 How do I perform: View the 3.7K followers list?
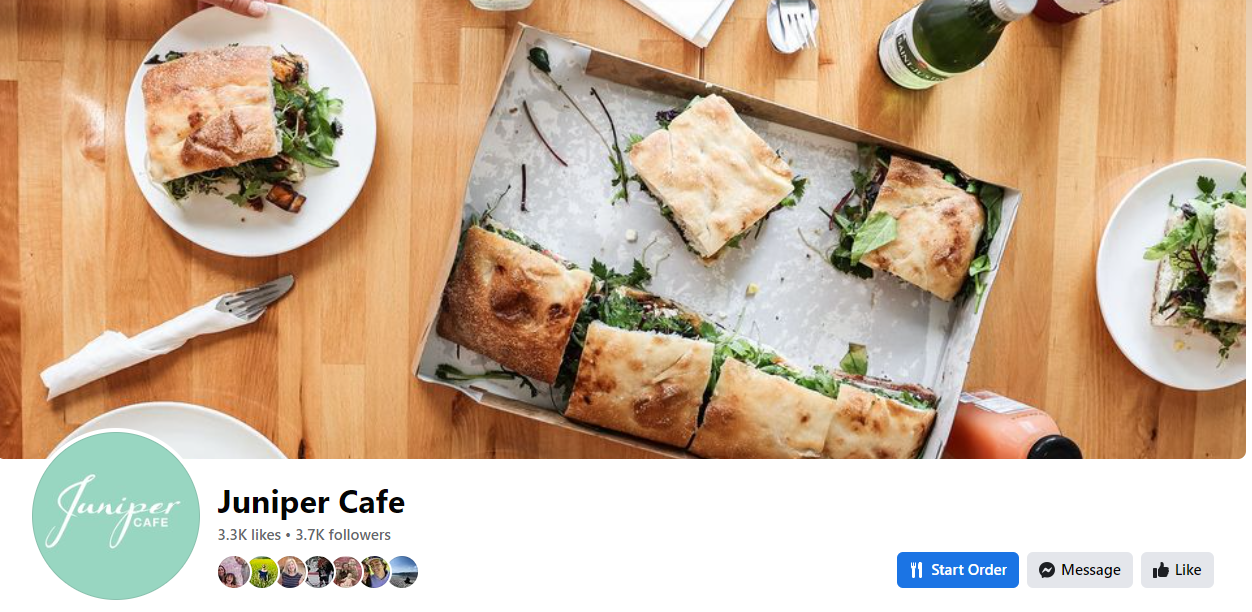343,535
